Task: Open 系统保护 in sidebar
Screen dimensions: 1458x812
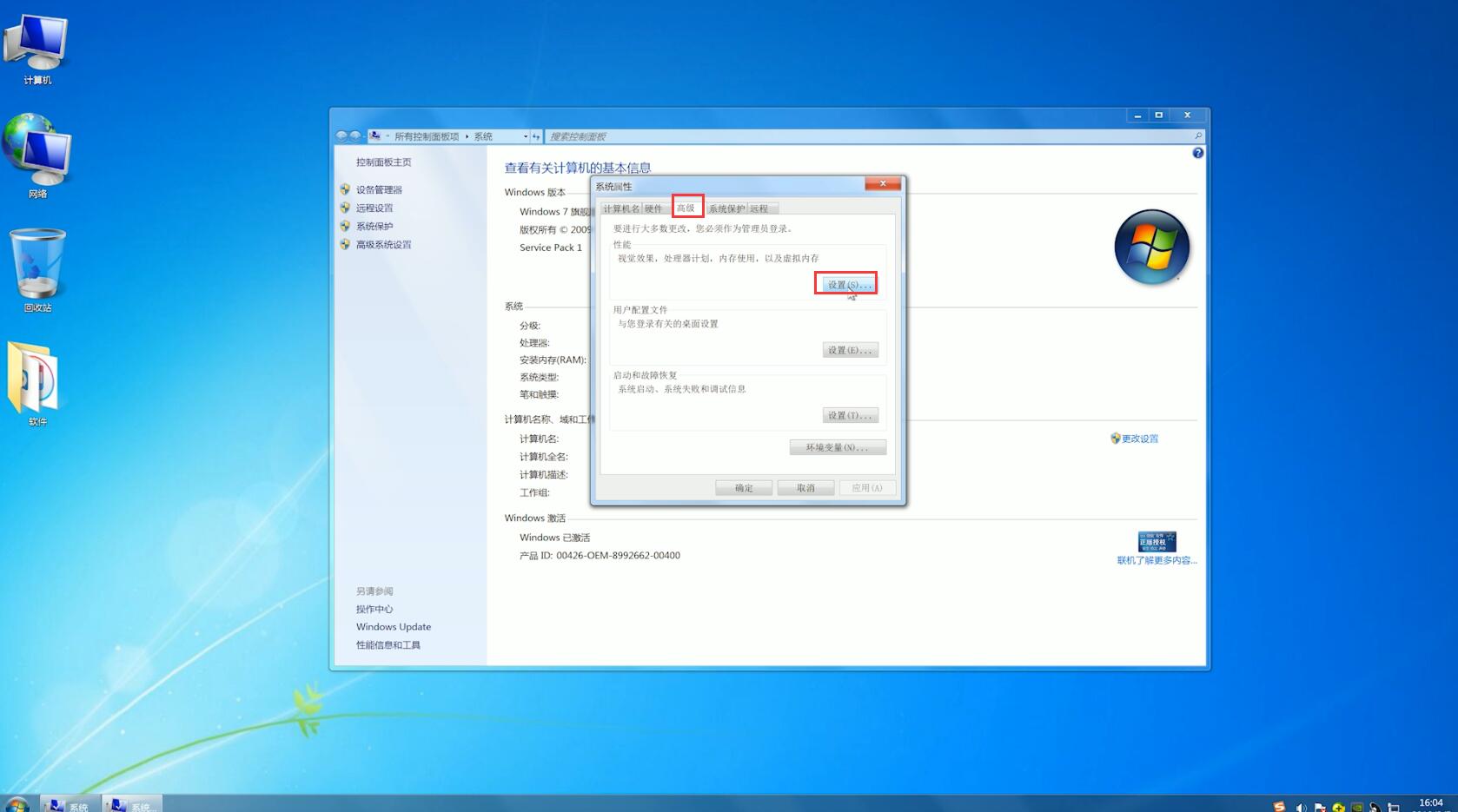Action: [x=374, y=226]
